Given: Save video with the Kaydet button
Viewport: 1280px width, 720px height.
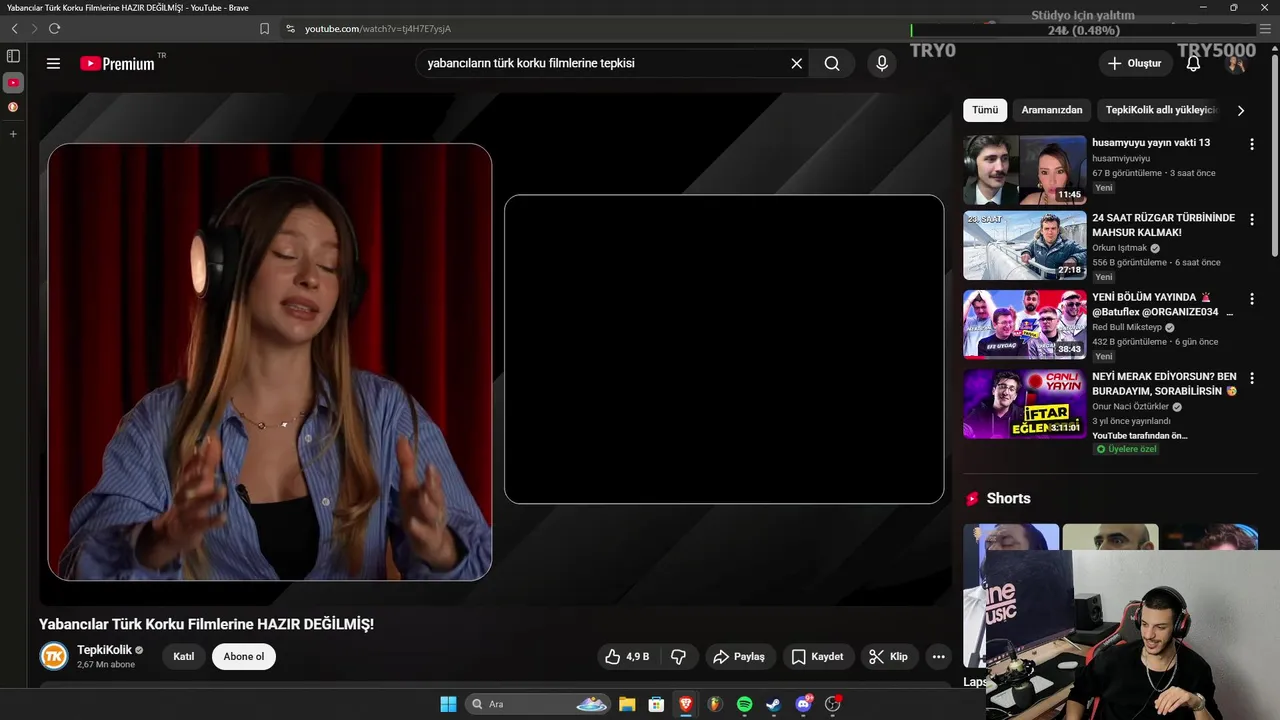Looking at the screenshot, I should (818, 657).
